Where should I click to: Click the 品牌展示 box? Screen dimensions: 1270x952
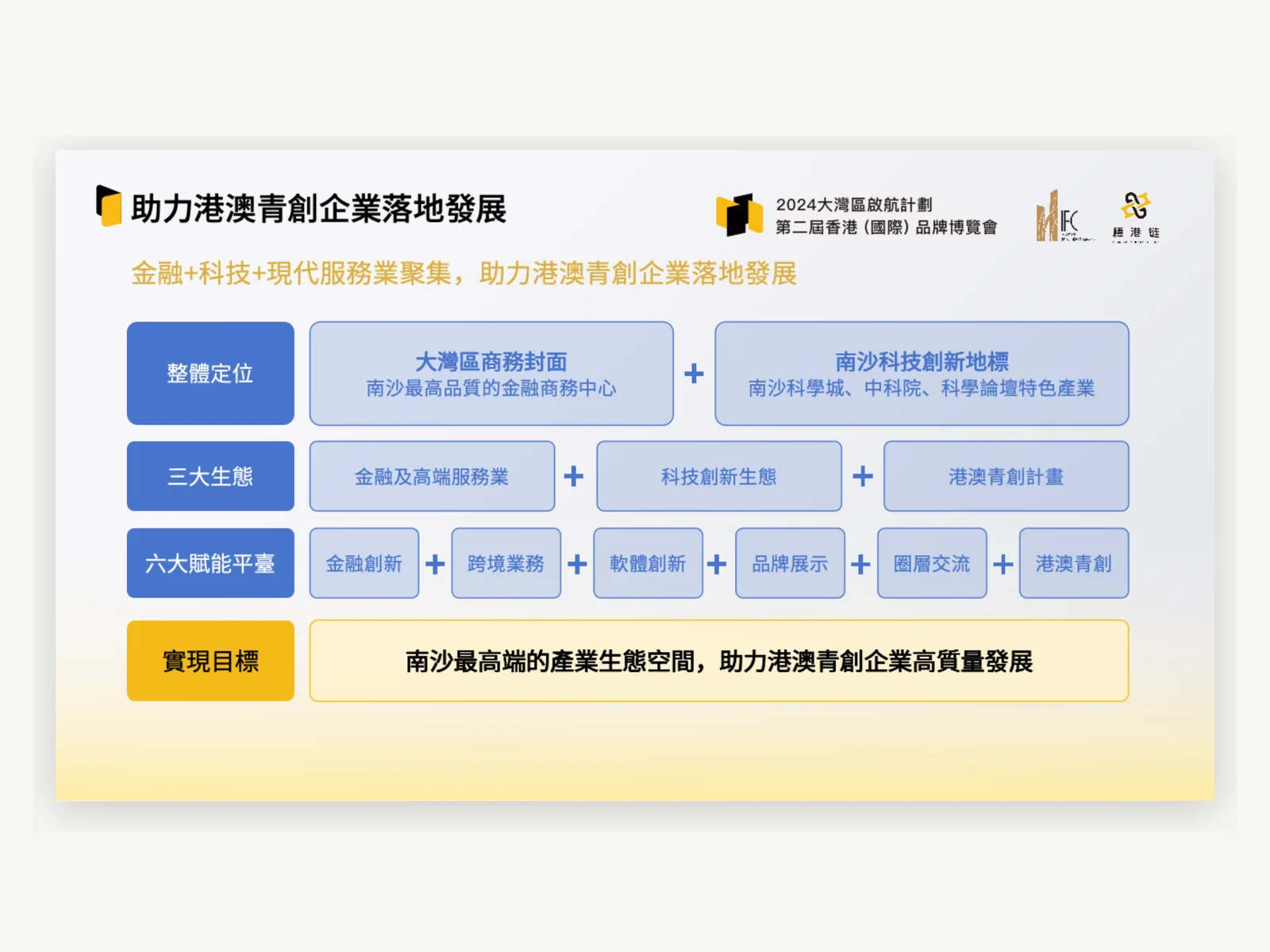click(x=790, y=563)
